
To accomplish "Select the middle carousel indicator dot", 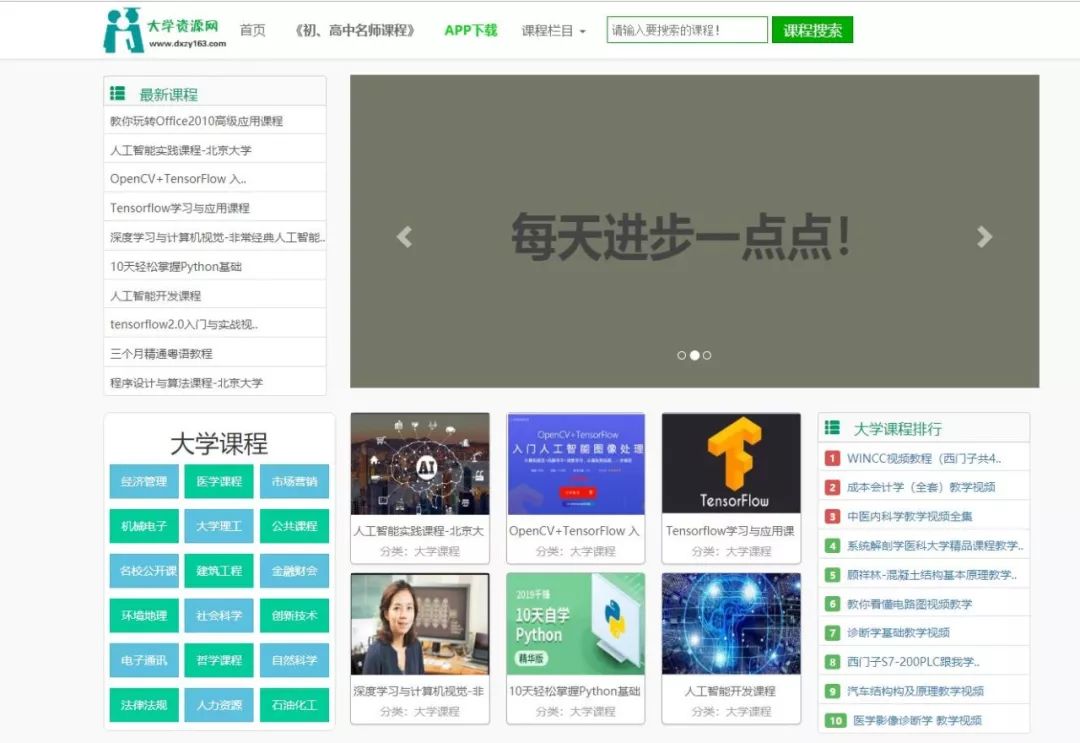I will 695,354.
